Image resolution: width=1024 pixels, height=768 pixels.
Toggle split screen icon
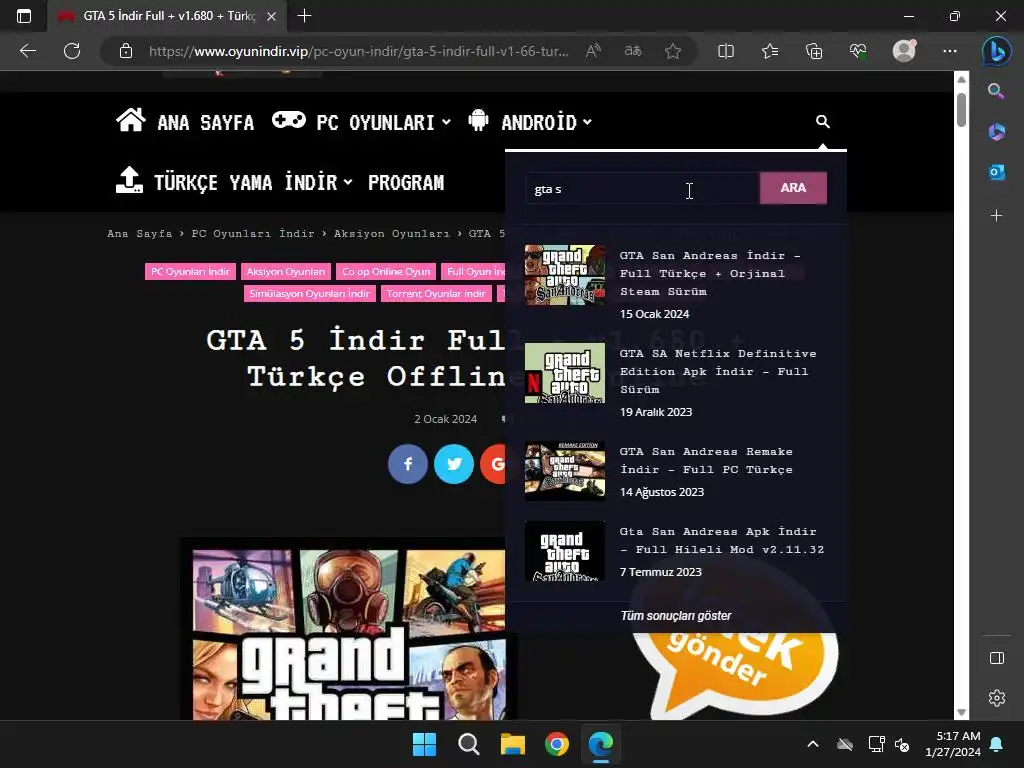coord(726,51)
